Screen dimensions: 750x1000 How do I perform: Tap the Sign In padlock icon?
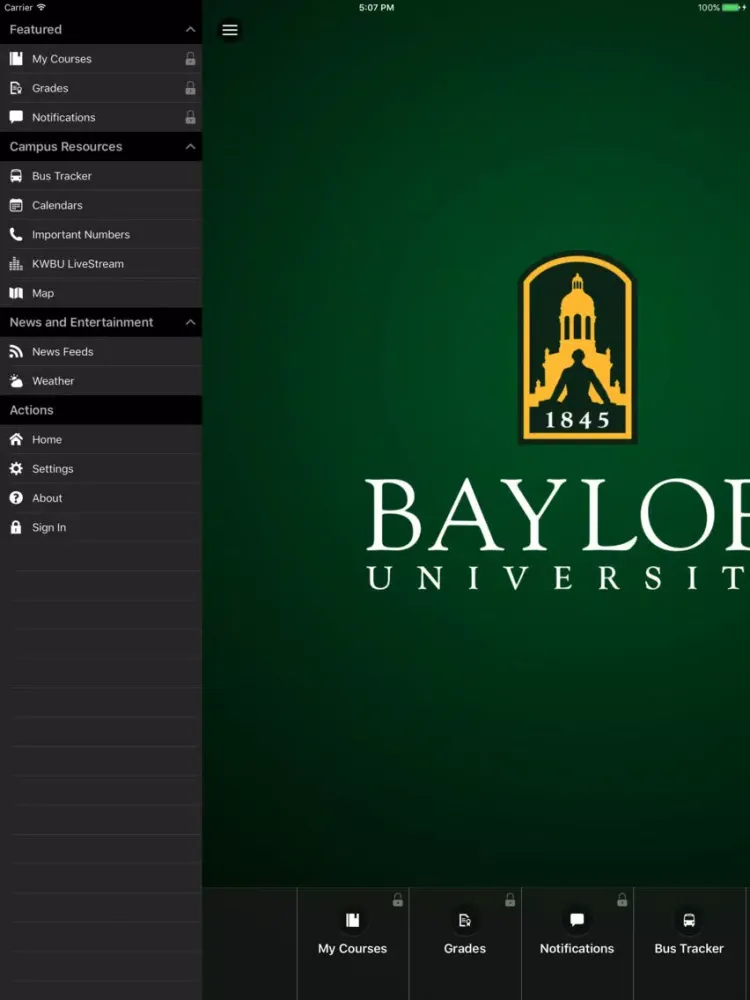click(16, 527)
